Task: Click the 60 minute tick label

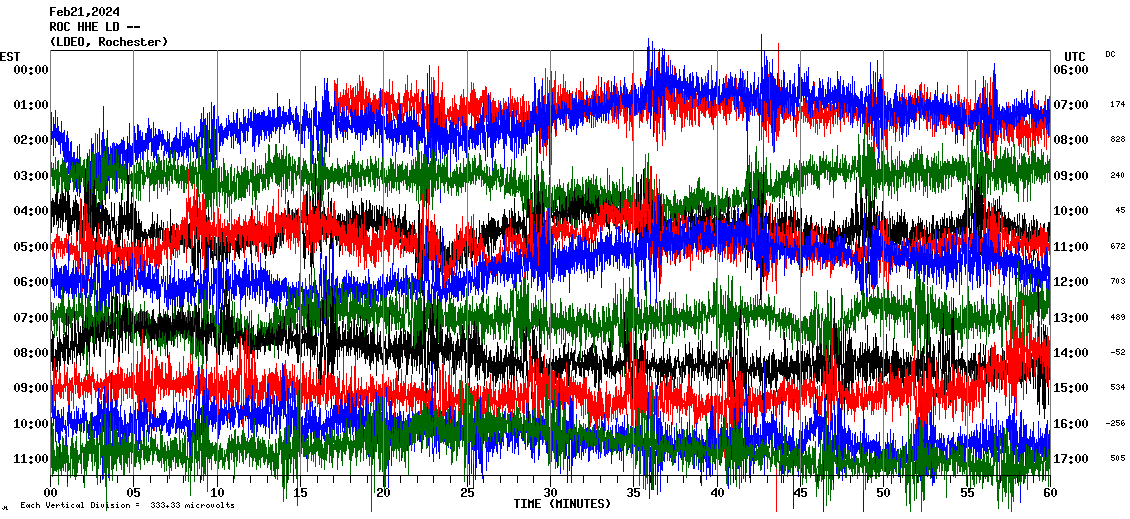Action: coord(1049,493)
